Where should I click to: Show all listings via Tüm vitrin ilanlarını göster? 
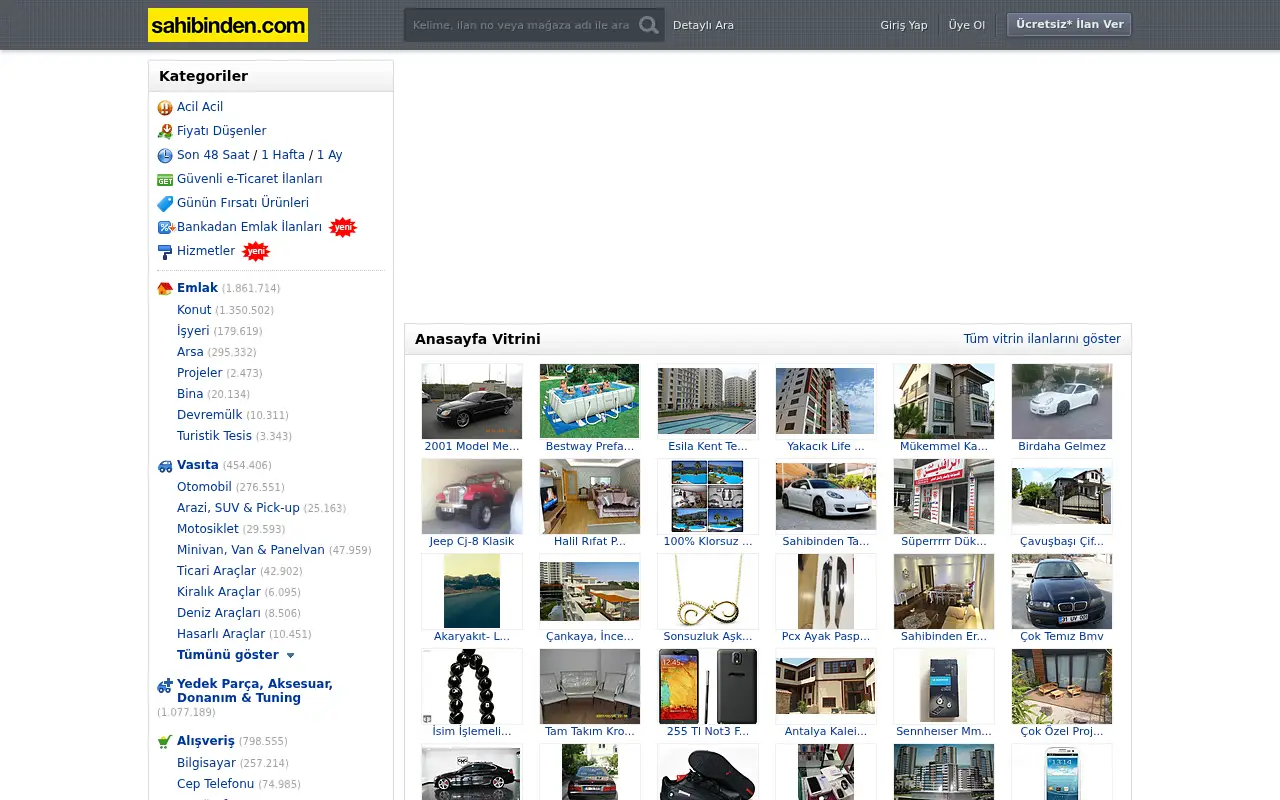[1042, 339]
